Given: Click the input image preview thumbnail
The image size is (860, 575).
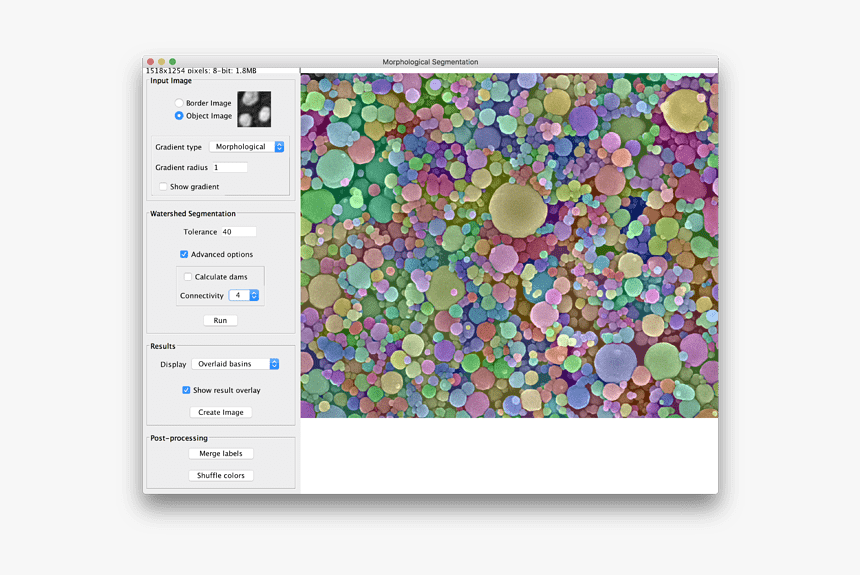Looking at the screenshot, I should [254, 109].
